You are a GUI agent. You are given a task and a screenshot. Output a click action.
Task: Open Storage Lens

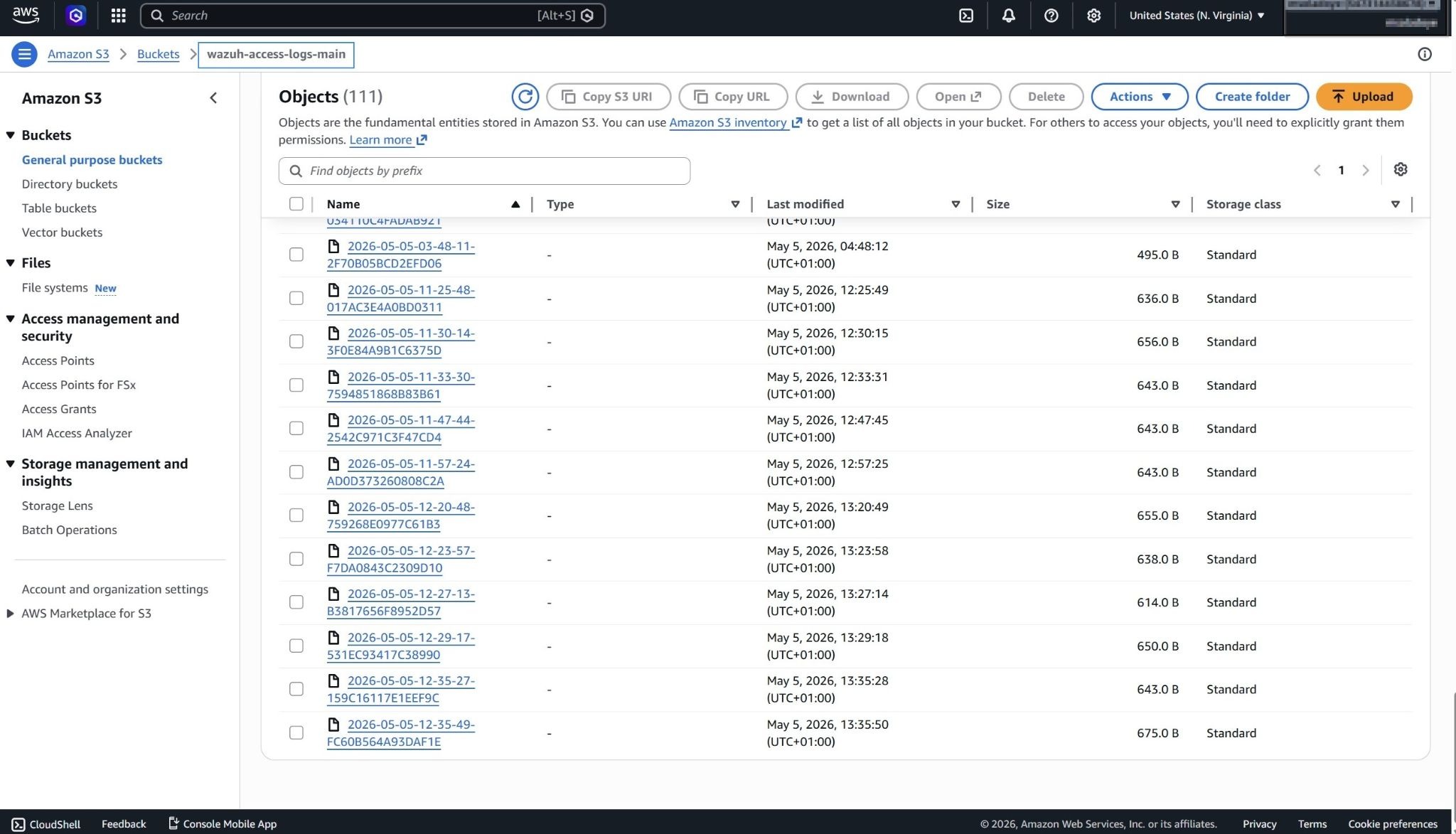pyautogui.click(x=57, y=506)
